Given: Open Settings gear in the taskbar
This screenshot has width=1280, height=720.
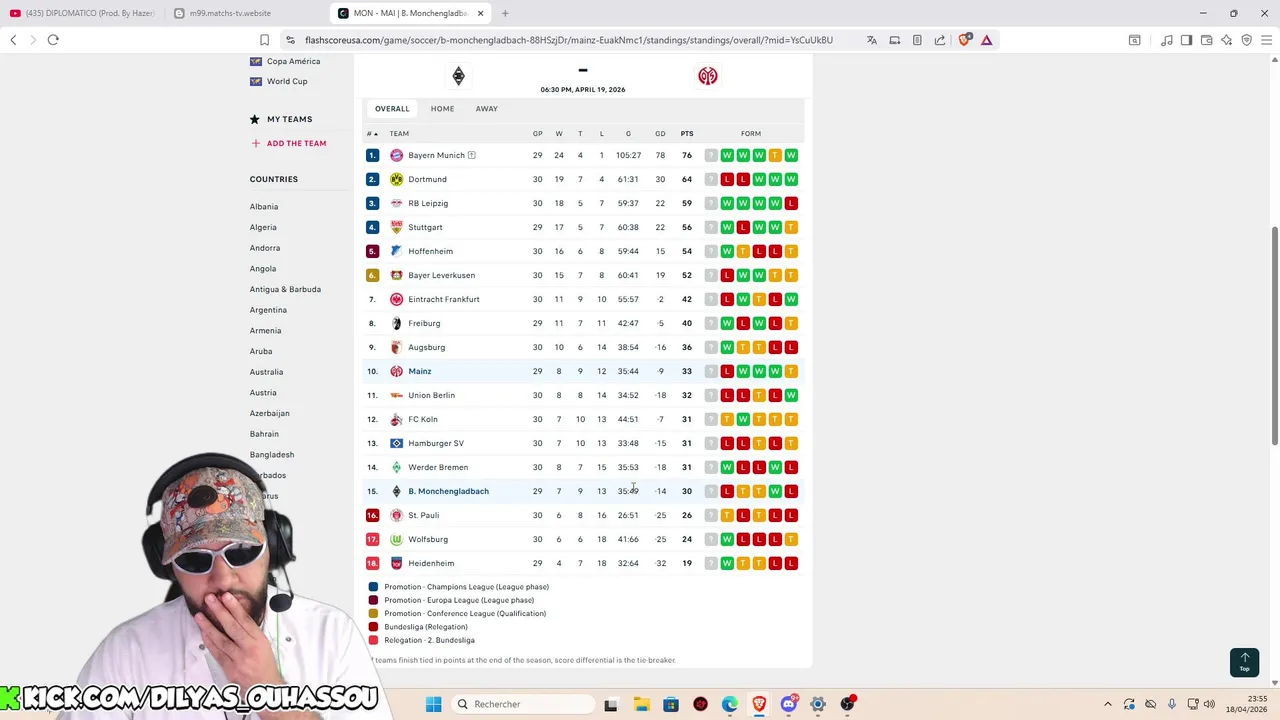Looking at the screenshot, I should click(818, 704).
